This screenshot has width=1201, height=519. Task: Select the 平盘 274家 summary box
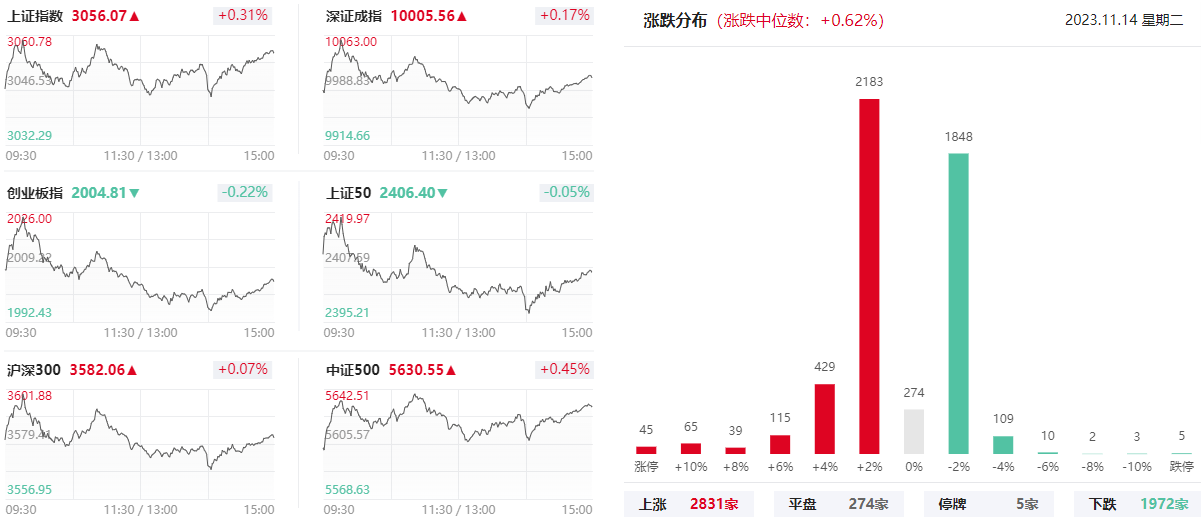coord(837,504)
